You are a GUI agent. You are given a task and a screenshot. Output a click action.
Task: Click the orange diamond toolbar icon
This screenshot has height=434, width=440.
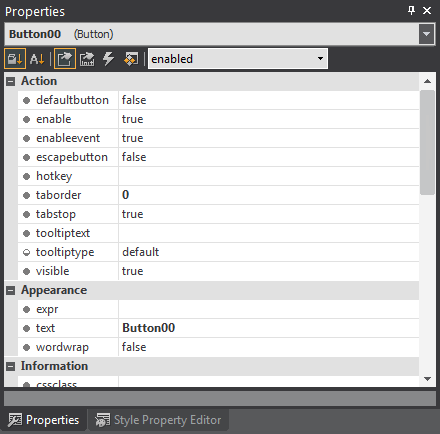point(131,59)
